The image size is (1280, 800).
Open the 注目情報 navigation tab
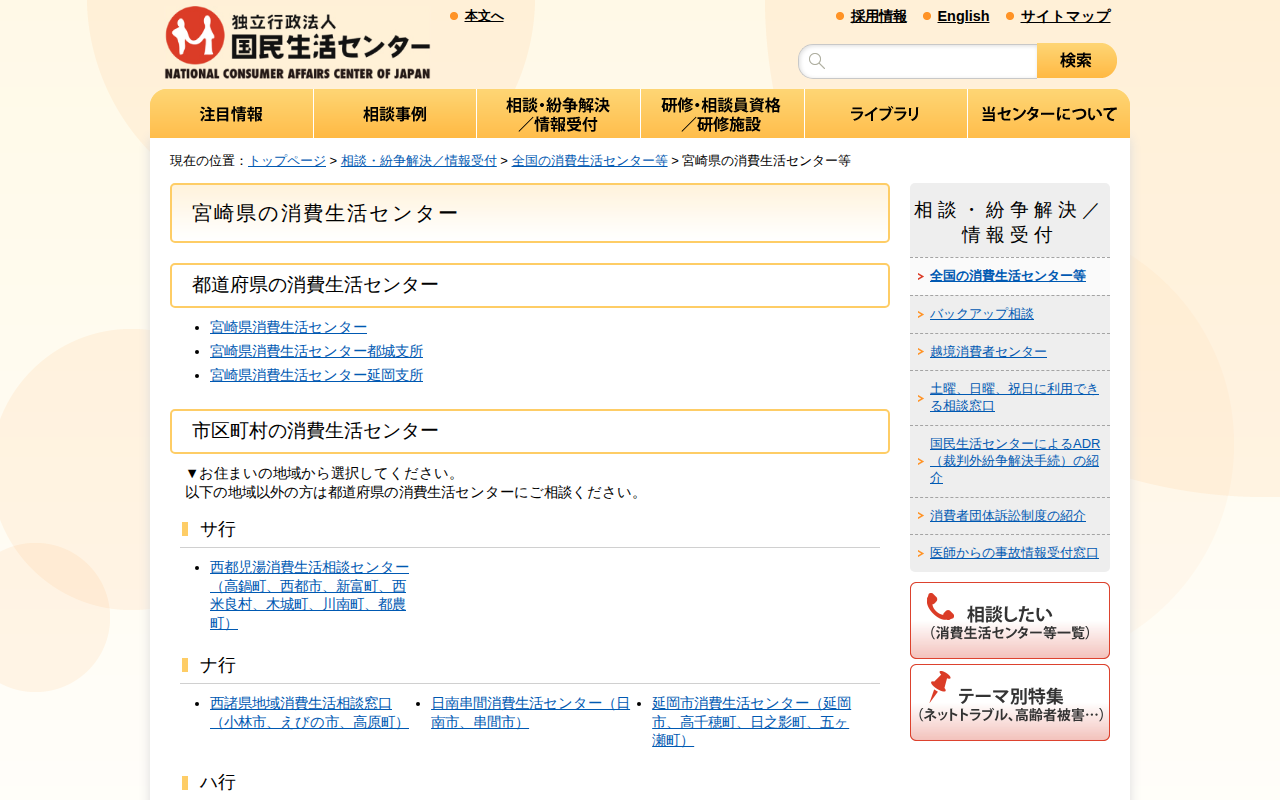point(230,113)
